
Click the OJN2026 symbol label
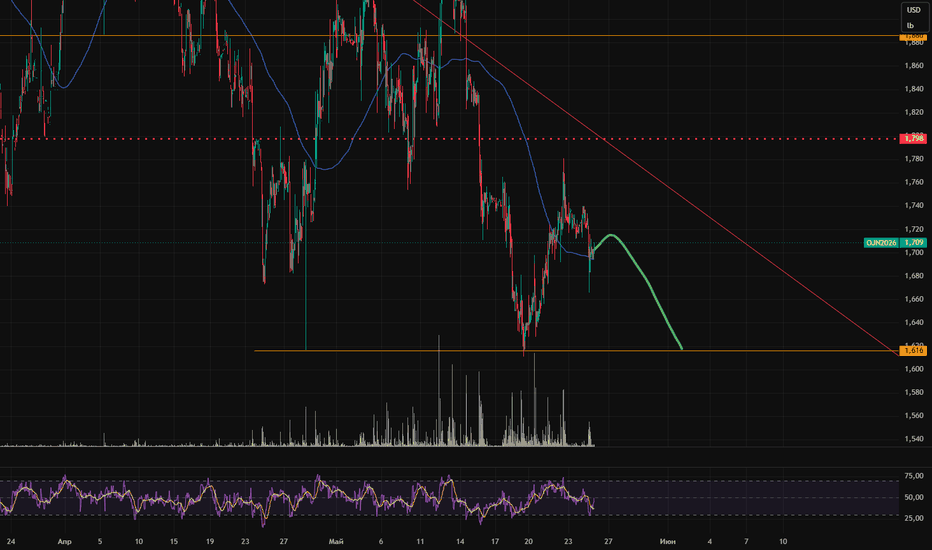tap(881, 243)
